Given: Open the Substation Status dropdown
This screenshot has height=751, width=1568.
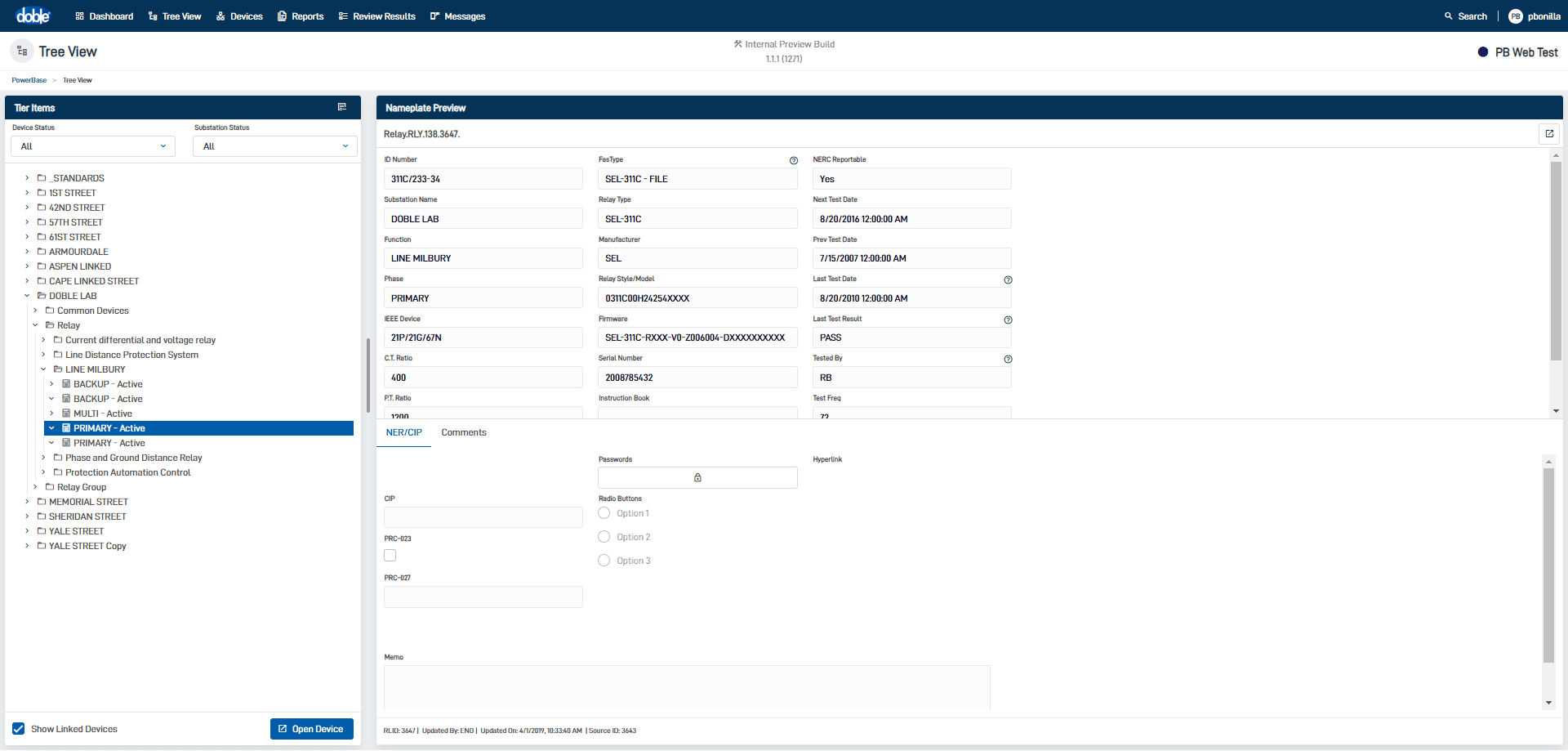Looking at the screenshot, I should pos(275,146).
